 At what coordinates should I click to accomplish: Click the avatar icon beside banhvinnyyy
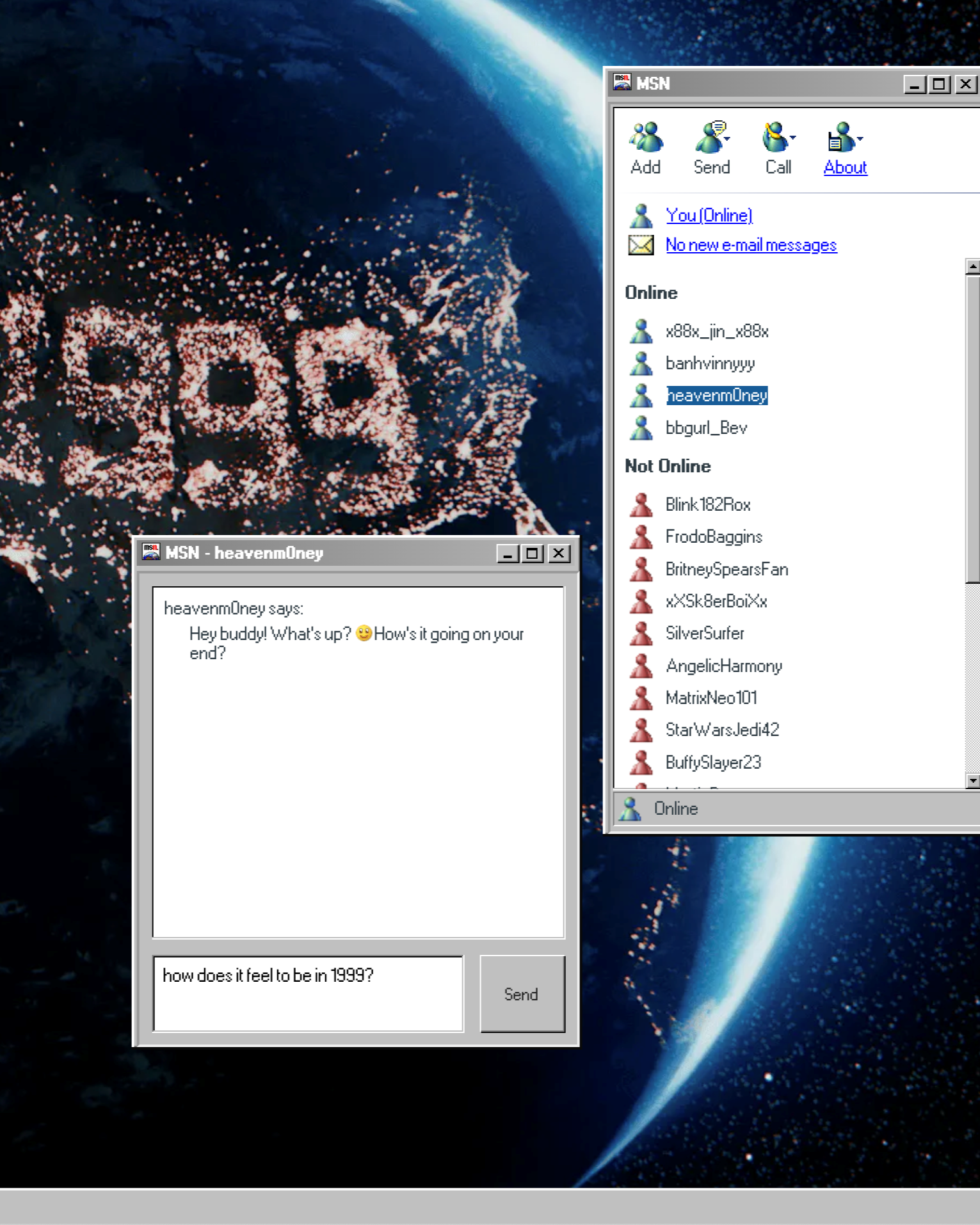point(641,364)
